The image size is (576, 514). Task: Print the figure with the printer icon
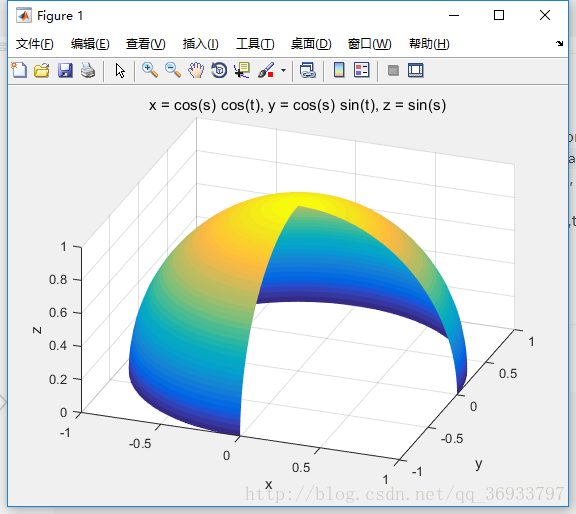pyautogui.click(x=88, y=70)
